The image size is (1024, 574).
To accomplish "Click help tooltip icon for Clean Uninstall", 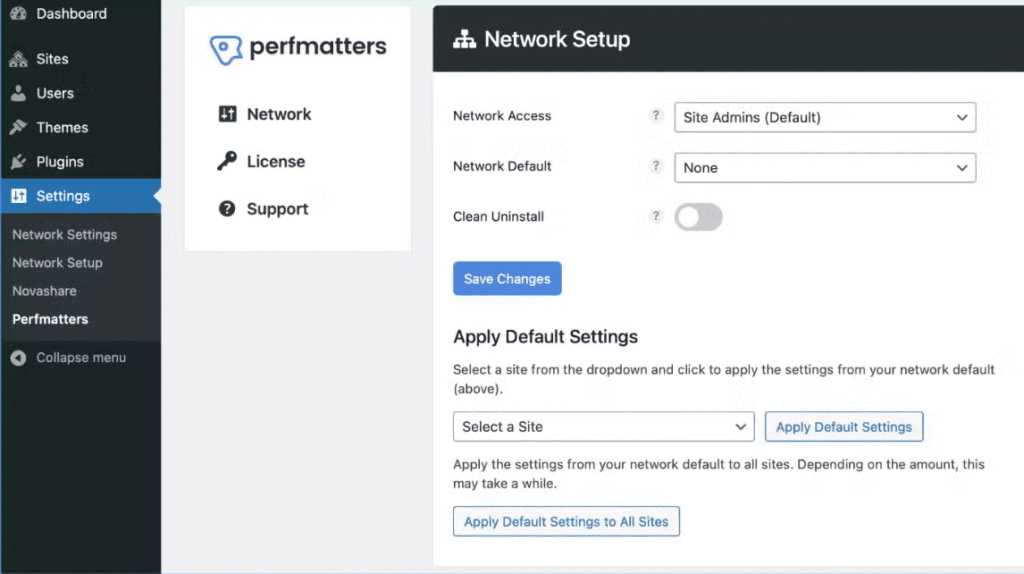I will 656,216.
